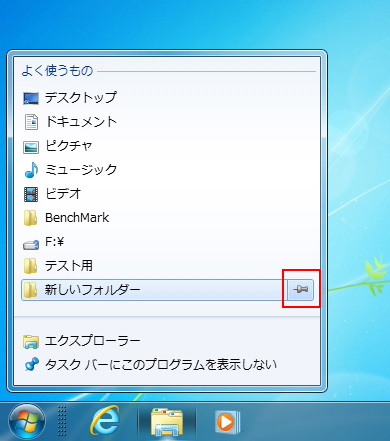Click the blue unpin pushpin icon
The image size is (390, 441).
[32, 365]
